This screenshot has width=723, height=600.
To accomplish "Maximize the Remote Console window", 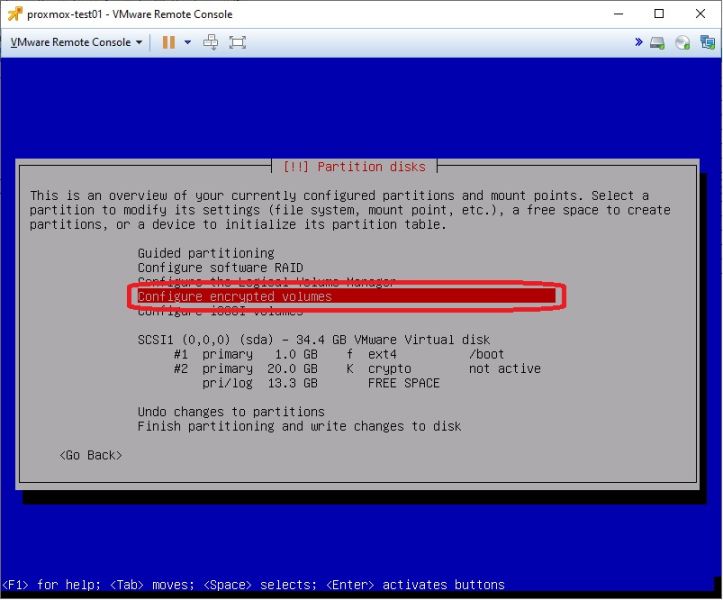I will pyautogui.click(x=659, y=14).
